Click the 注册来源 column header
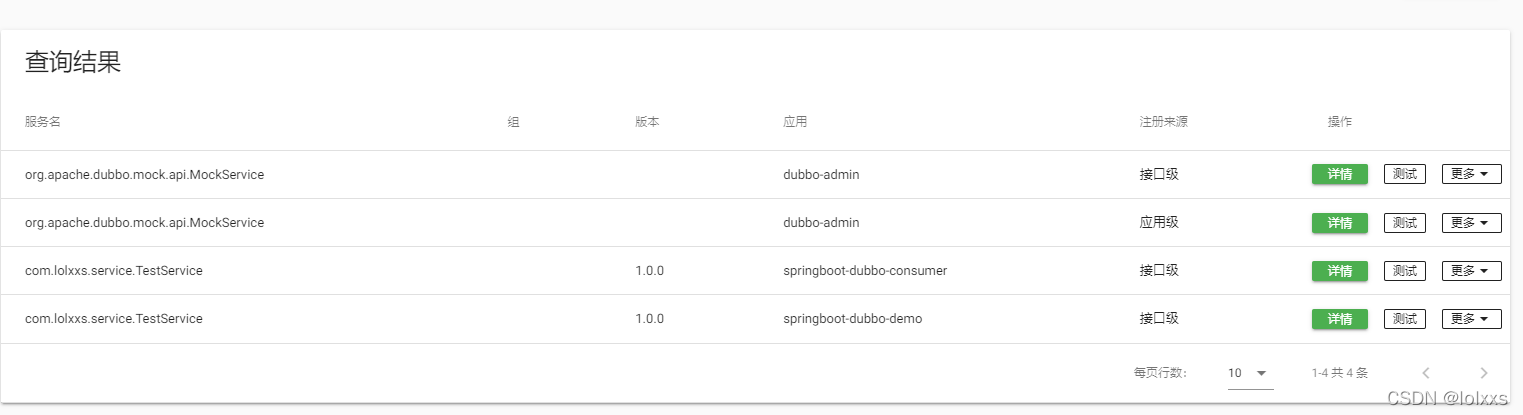The height and width of the screenshot is (415, 1523). pos(1163,122)
